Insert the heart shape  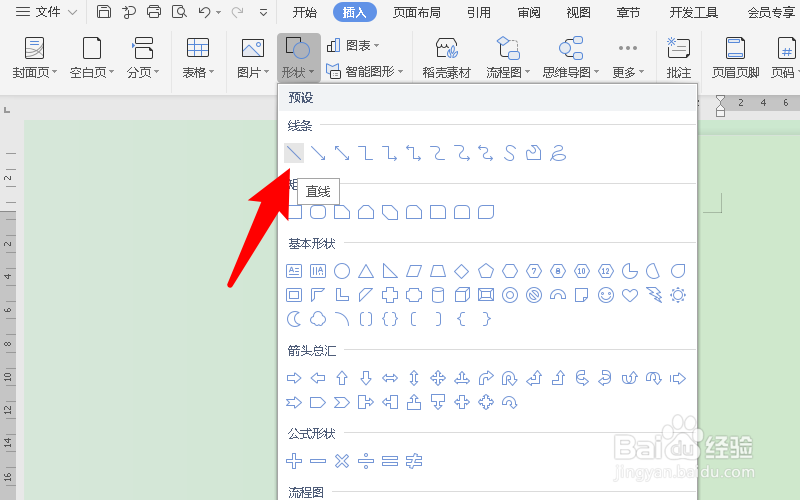point(630,295)
